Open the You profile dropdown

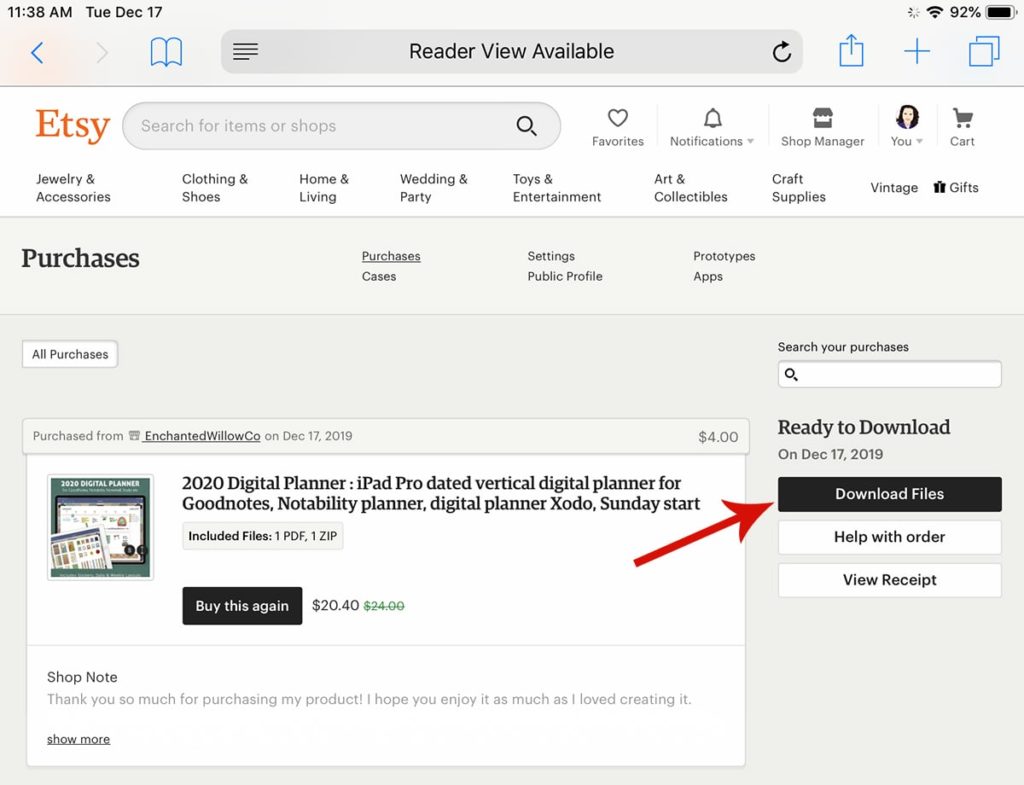[907, 127]
